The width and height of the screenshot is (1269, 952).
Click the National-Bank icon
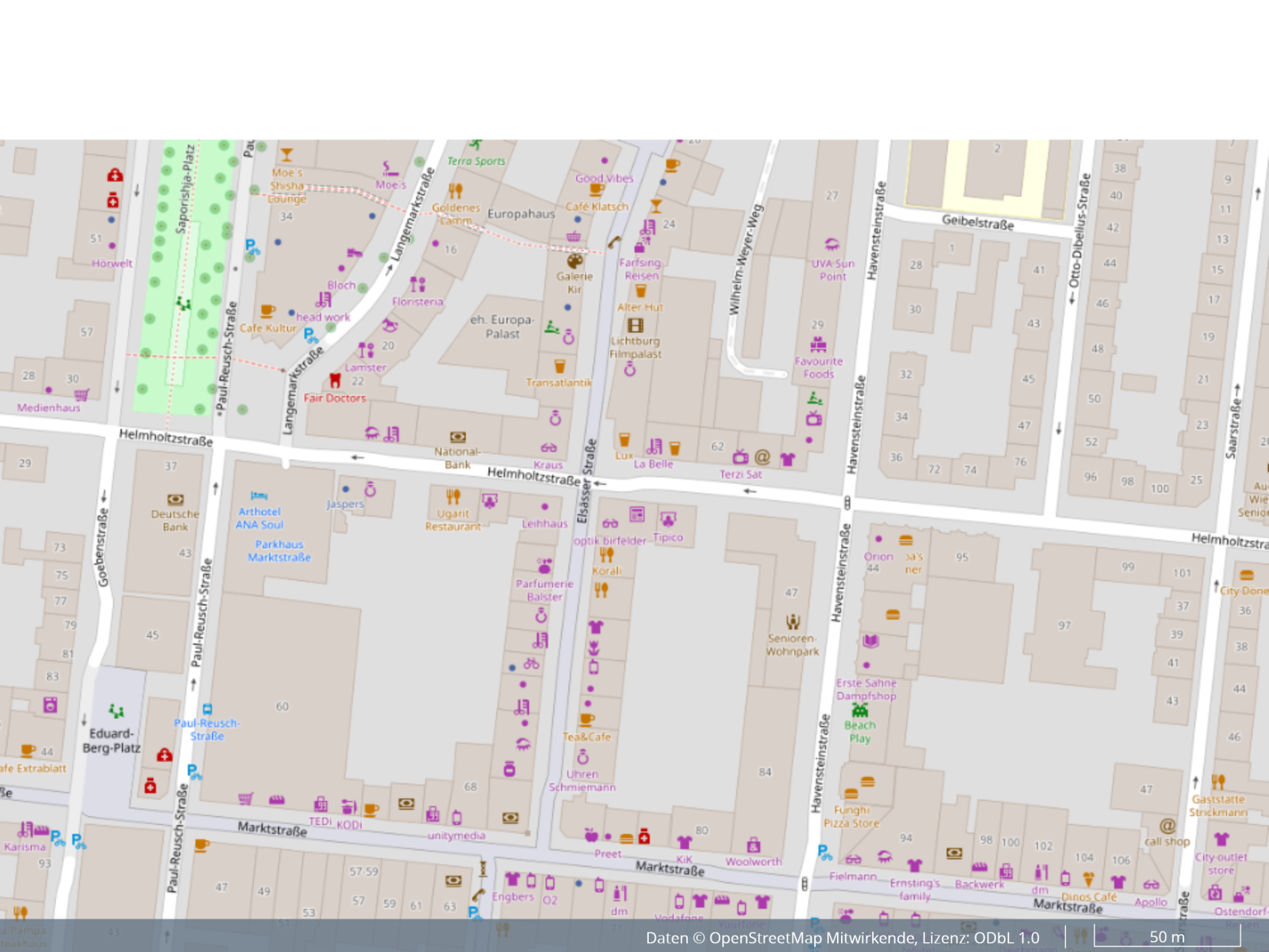pos(458,437)
